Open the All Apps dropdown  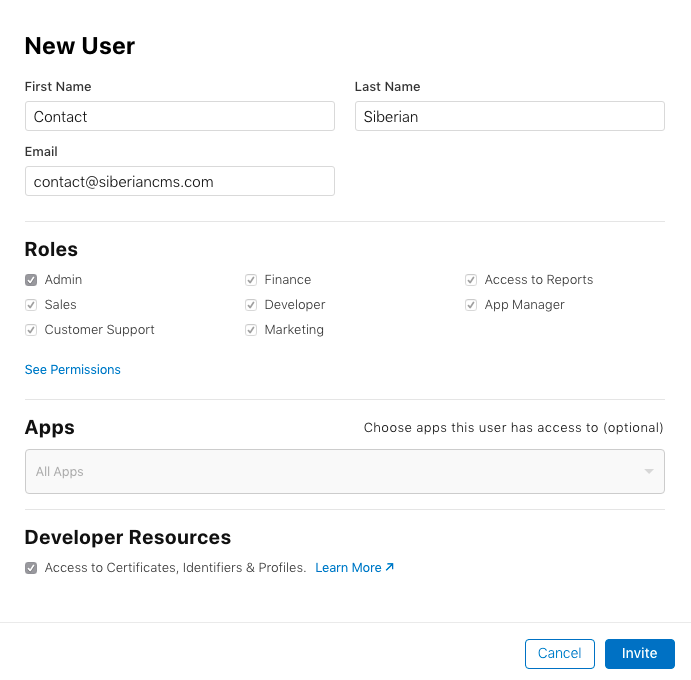click(344, 471)
